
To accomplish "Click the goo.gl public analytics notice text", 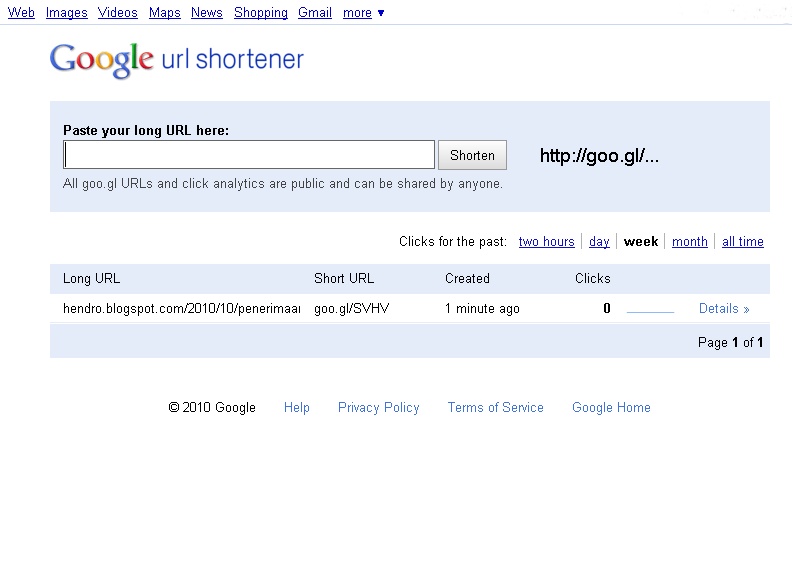I will click(x=283, y=183).
